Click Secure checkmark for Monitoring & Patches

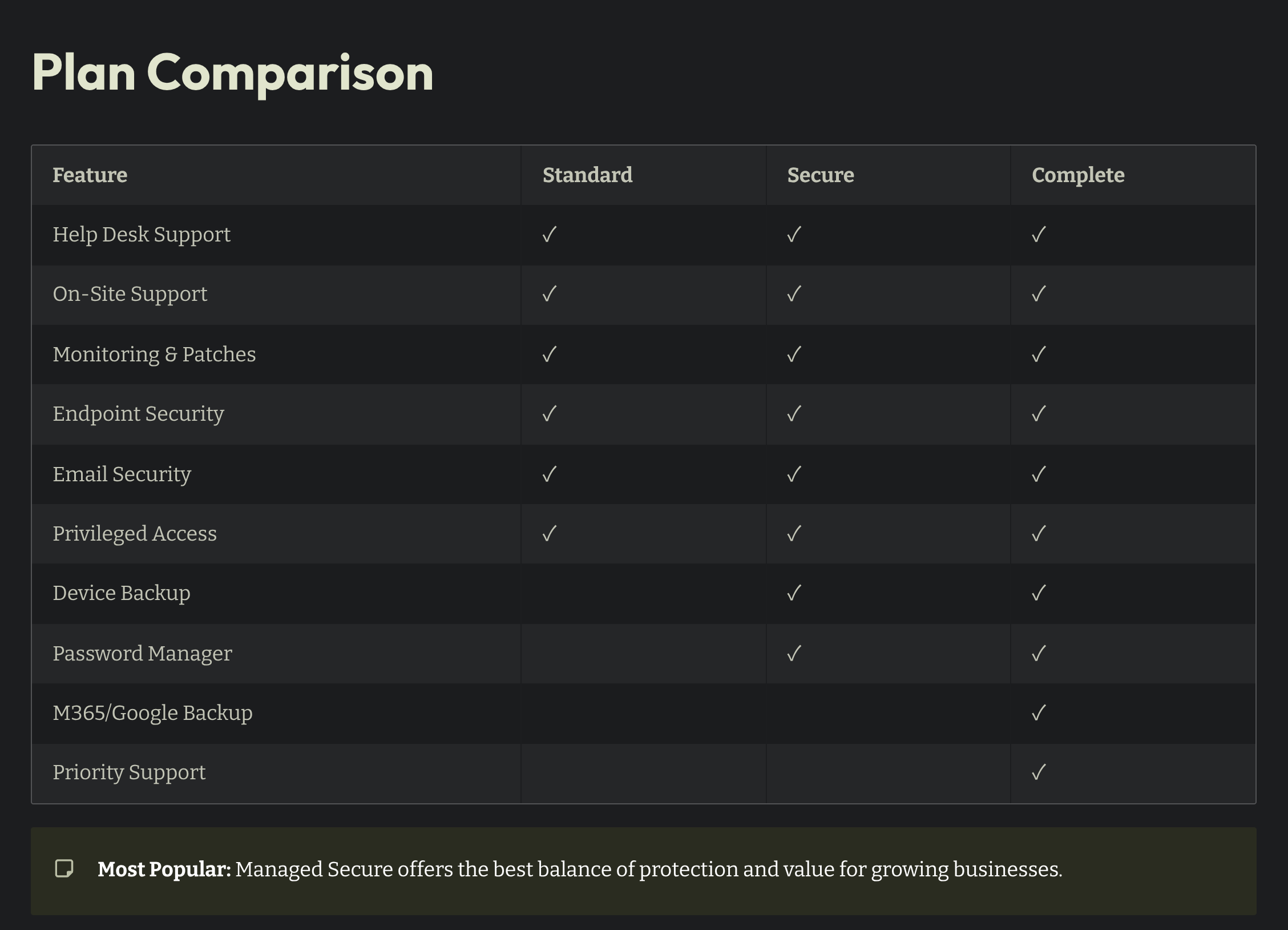coord(794,355)
